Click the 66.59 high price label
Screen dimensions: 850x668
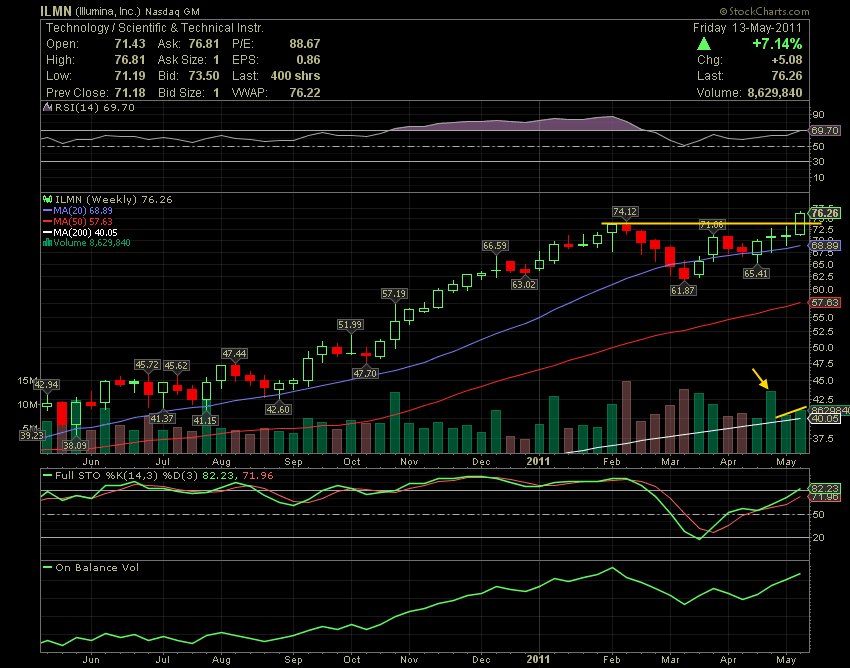(x=495, y=246)
